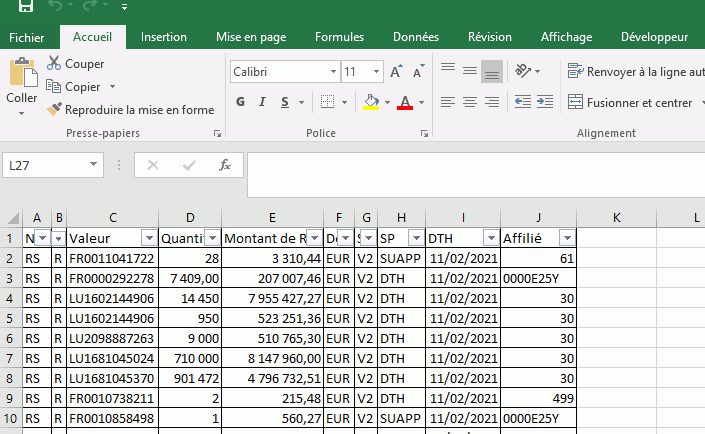
Task: Toggle center horizontal alignment
Action: coord(469,103)
